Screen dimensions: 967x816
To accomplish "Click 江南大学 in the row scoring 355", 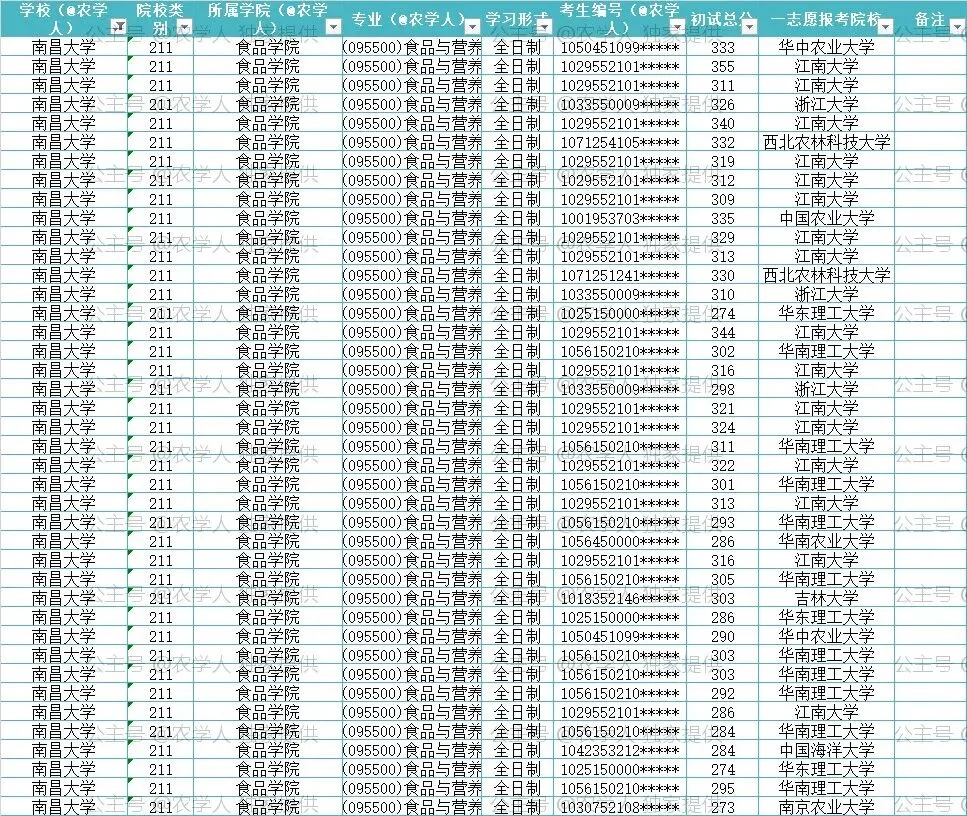I will pyautogui.click(x=826, y=67).
